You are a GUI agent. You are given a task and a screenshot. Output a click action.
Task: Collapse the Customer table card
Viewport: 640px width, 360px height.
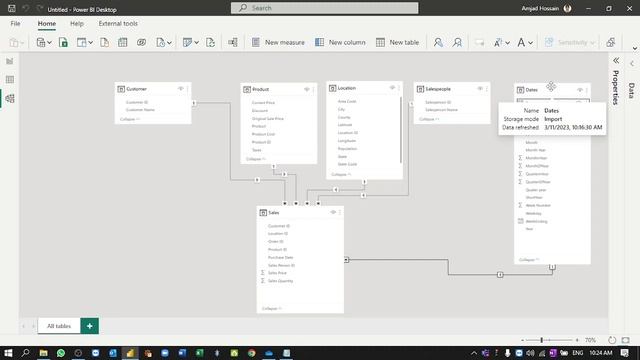[130, 119]
